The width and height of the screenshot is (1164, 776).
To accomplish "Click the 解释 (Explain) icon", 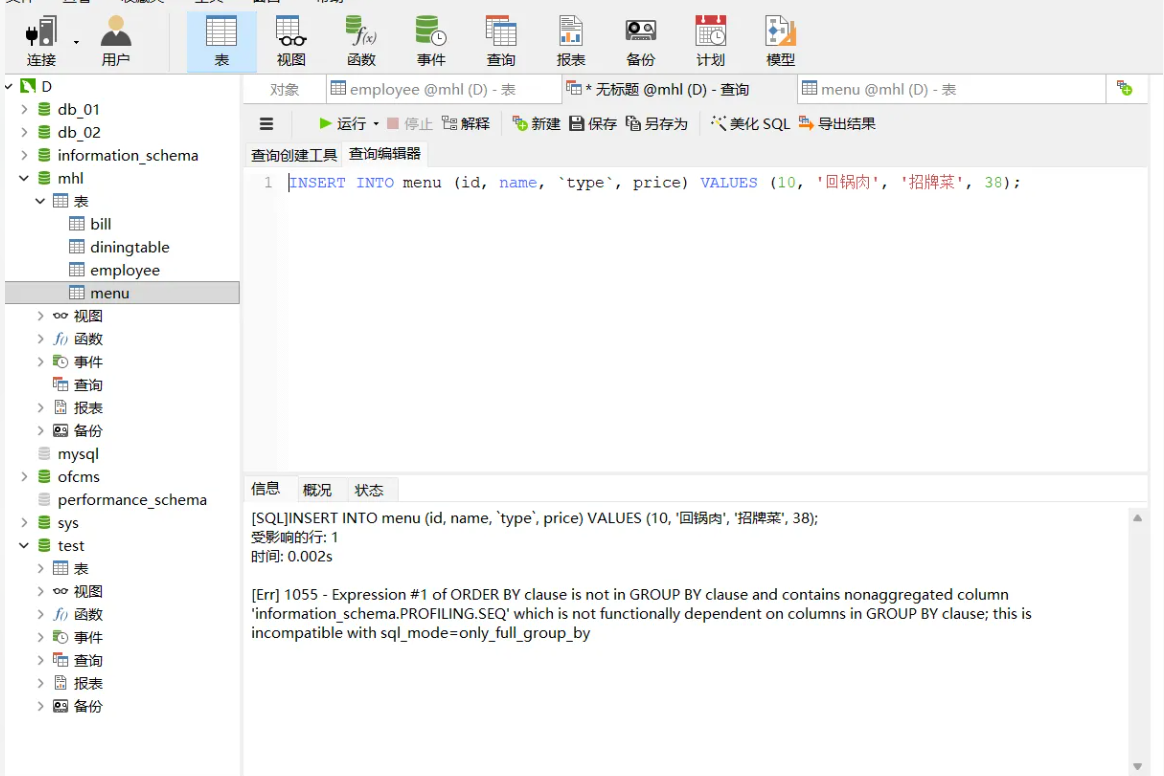I will point(467,124).
